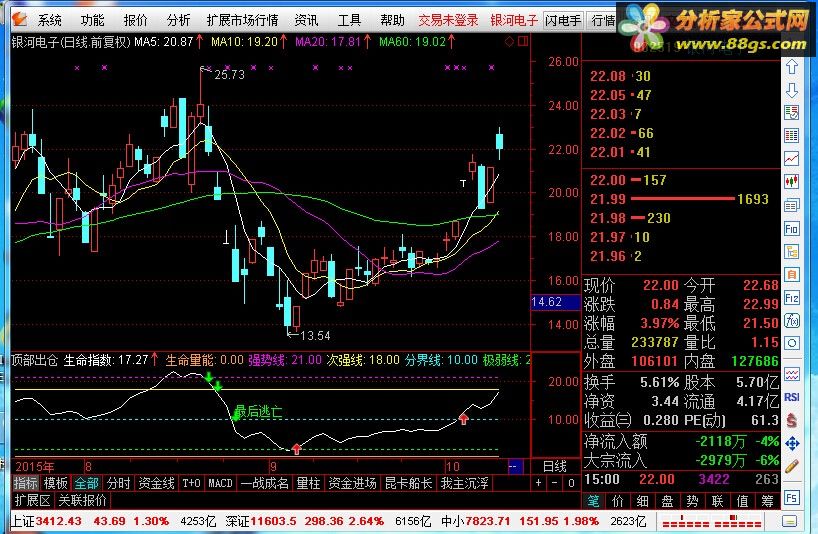
Task: Select the pencil drawing tool icon
Action: click(792, 466)
